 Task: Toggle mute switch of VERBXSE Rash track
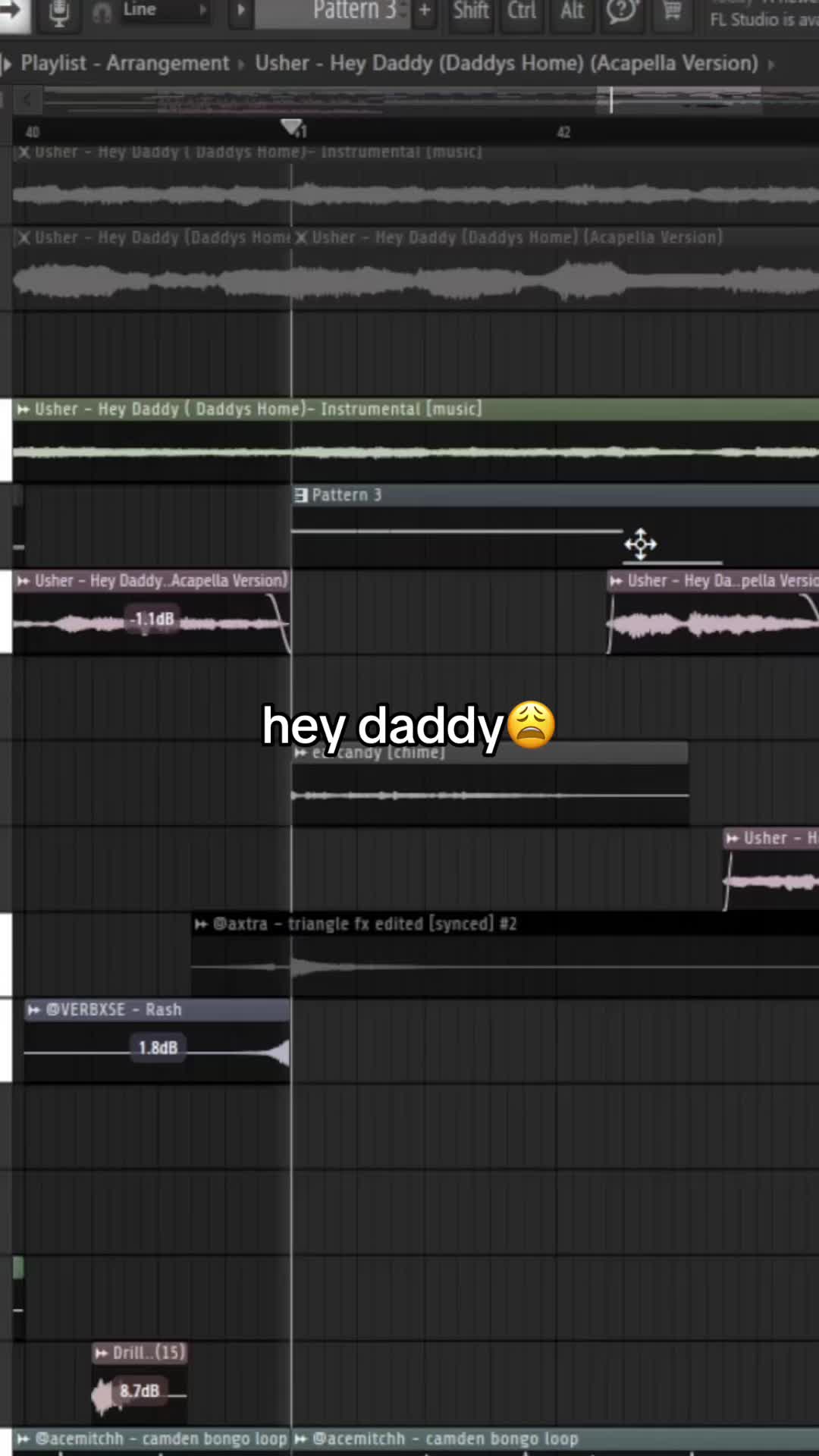coord(5,1040)
